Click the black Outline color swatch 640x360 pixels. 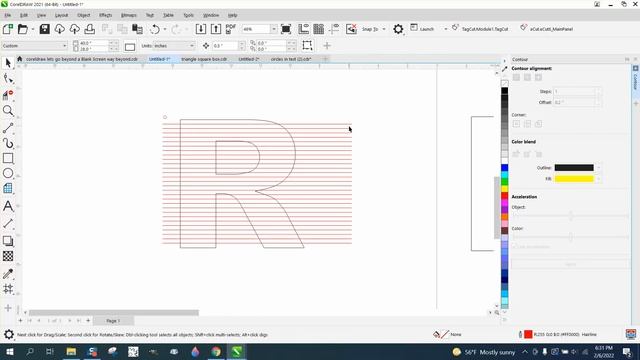(x=574, y=168)
